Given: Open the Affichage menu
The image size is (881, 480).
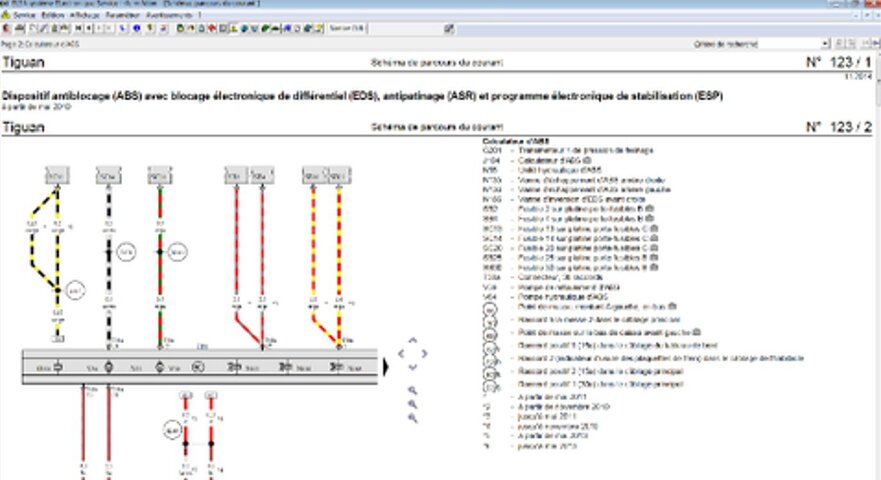Looking at the screenshot, I should 85,15.
